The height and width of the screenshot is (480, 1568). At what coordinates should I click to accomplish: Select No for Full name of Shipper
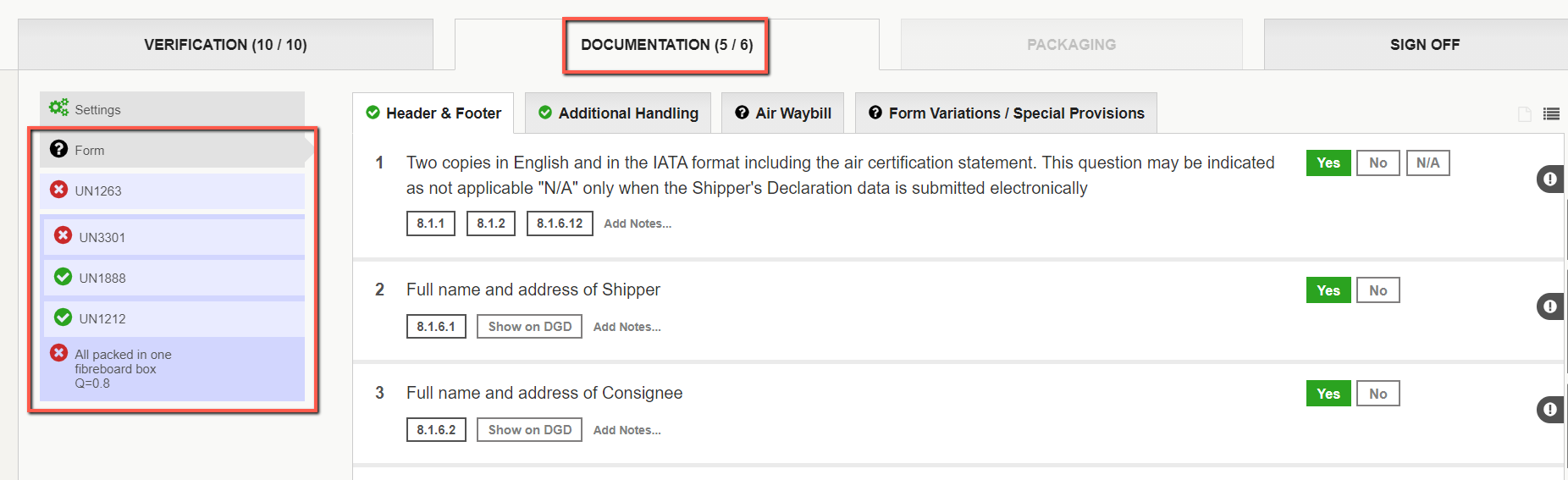click(x=1378, y=290)
